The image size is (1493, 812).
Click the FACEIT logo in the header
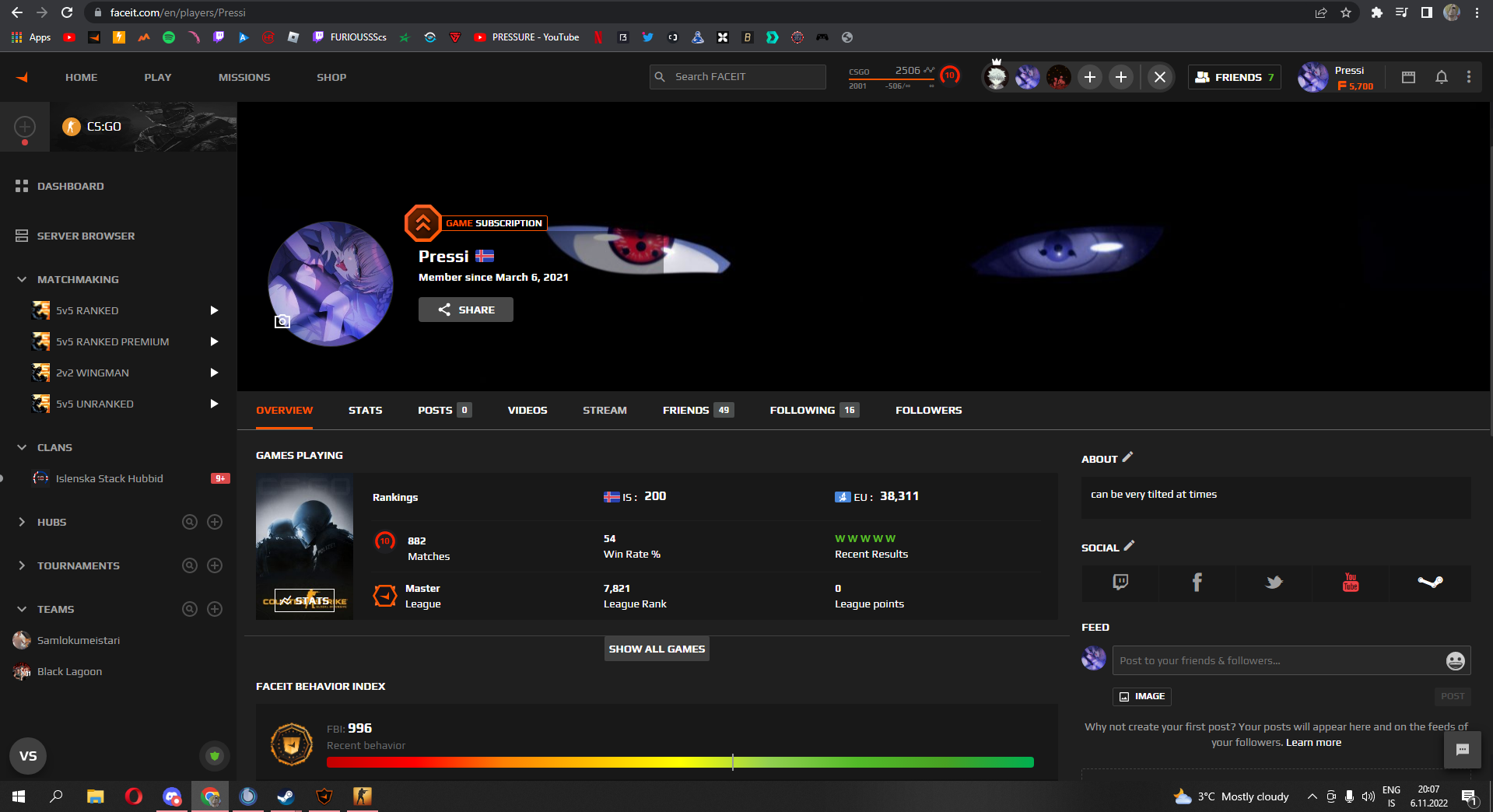click(x=23, y=77)
